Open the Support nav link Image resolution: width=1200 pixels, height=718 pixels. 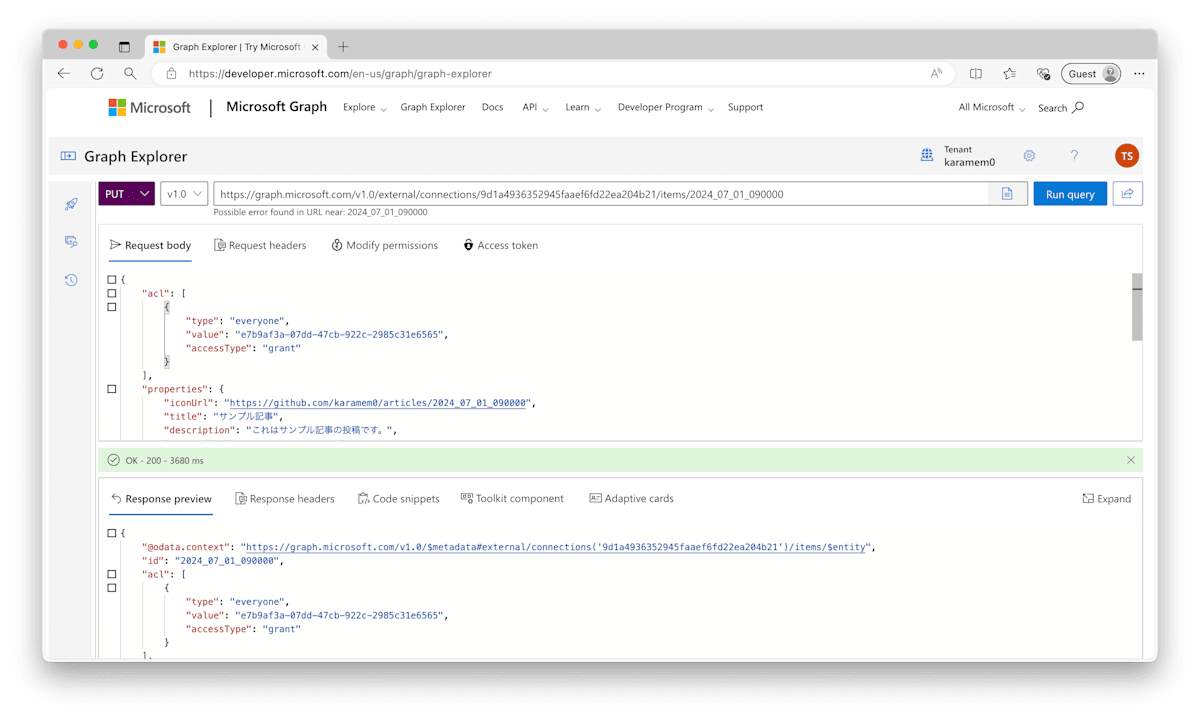(x=745, y=107)
